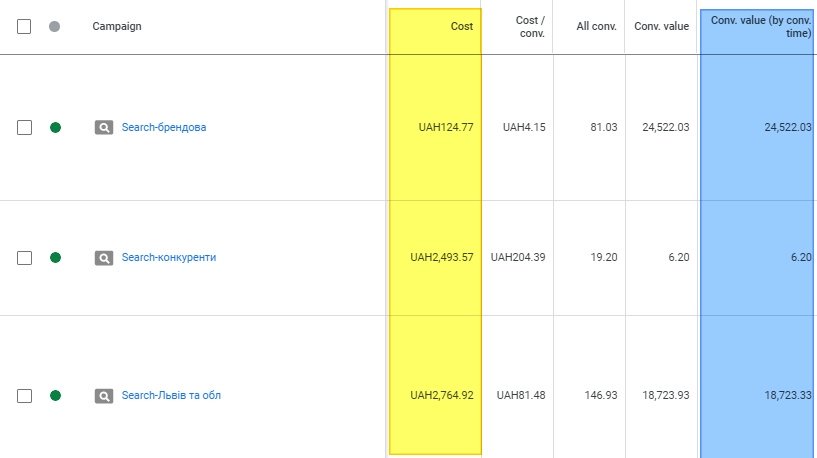Sort by All conv. column header
Screen dimensions: 817x458
[x=598, y=26]
